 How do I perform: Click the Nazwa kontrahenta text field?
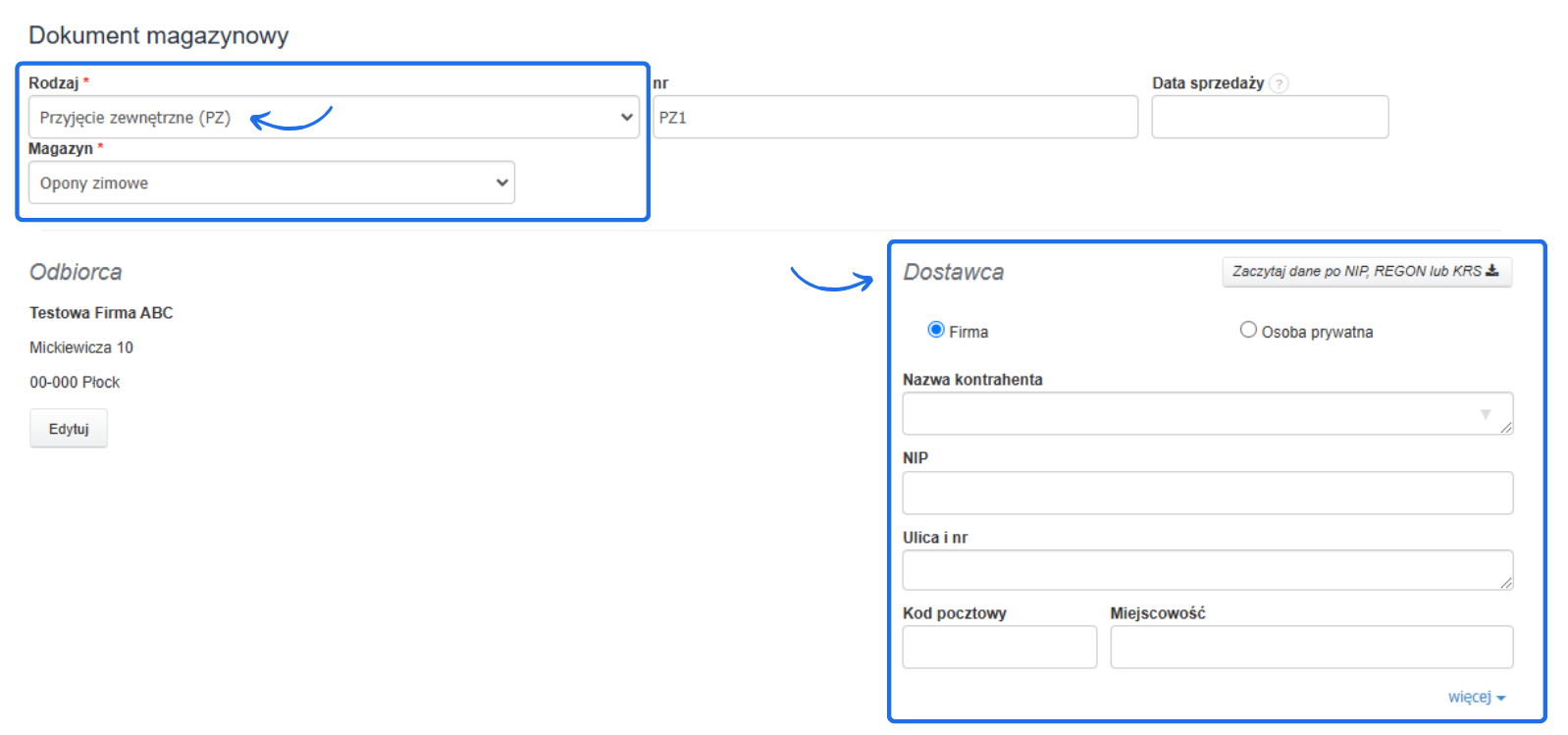(x=1187, y=414)
